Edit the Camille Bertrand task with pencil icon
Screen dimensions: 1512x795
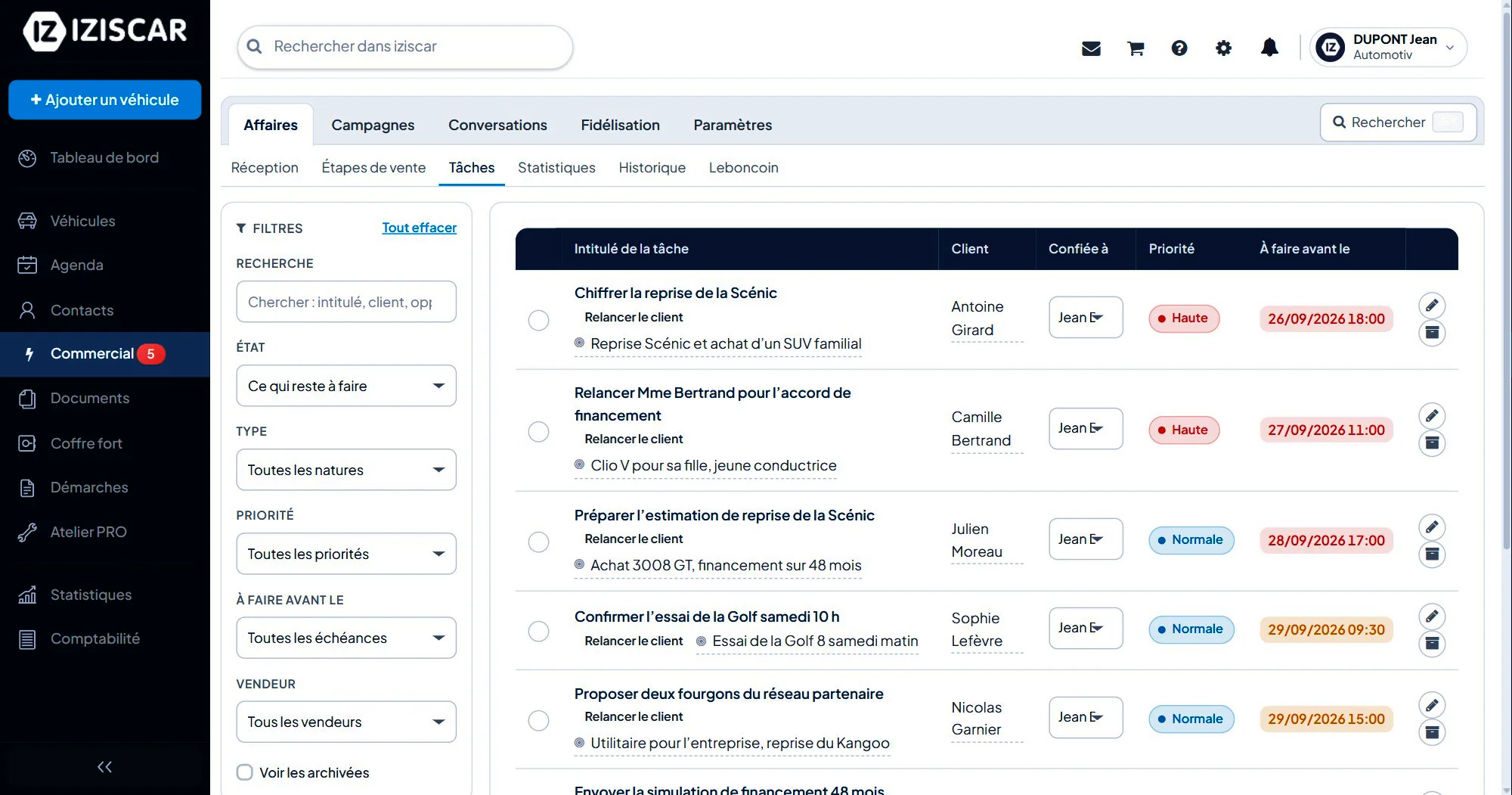pos(1432,415)
